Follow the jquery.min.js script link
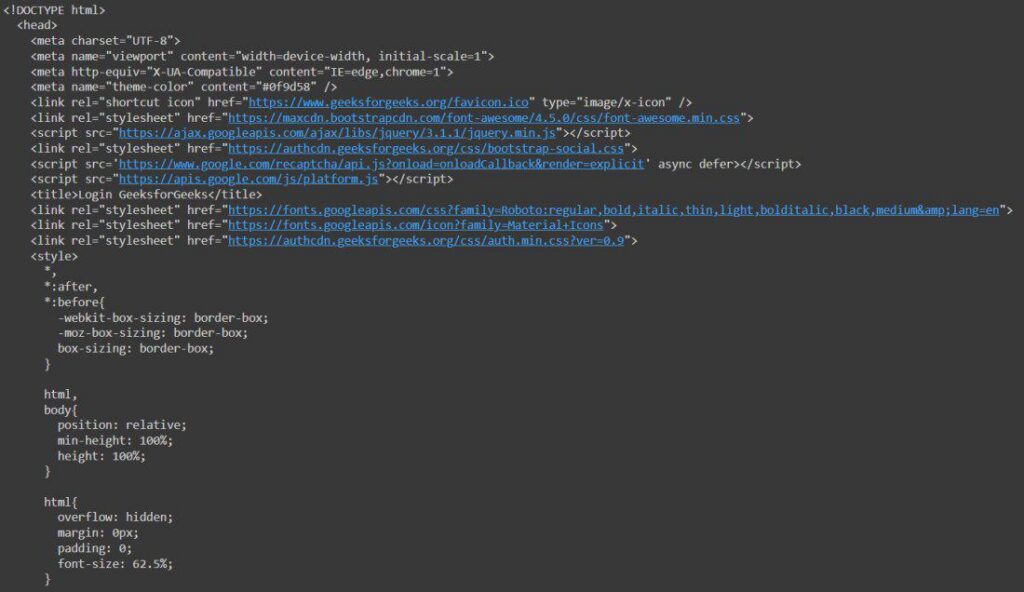Viewport: 1024px width, 592px height. coord(340,132)
